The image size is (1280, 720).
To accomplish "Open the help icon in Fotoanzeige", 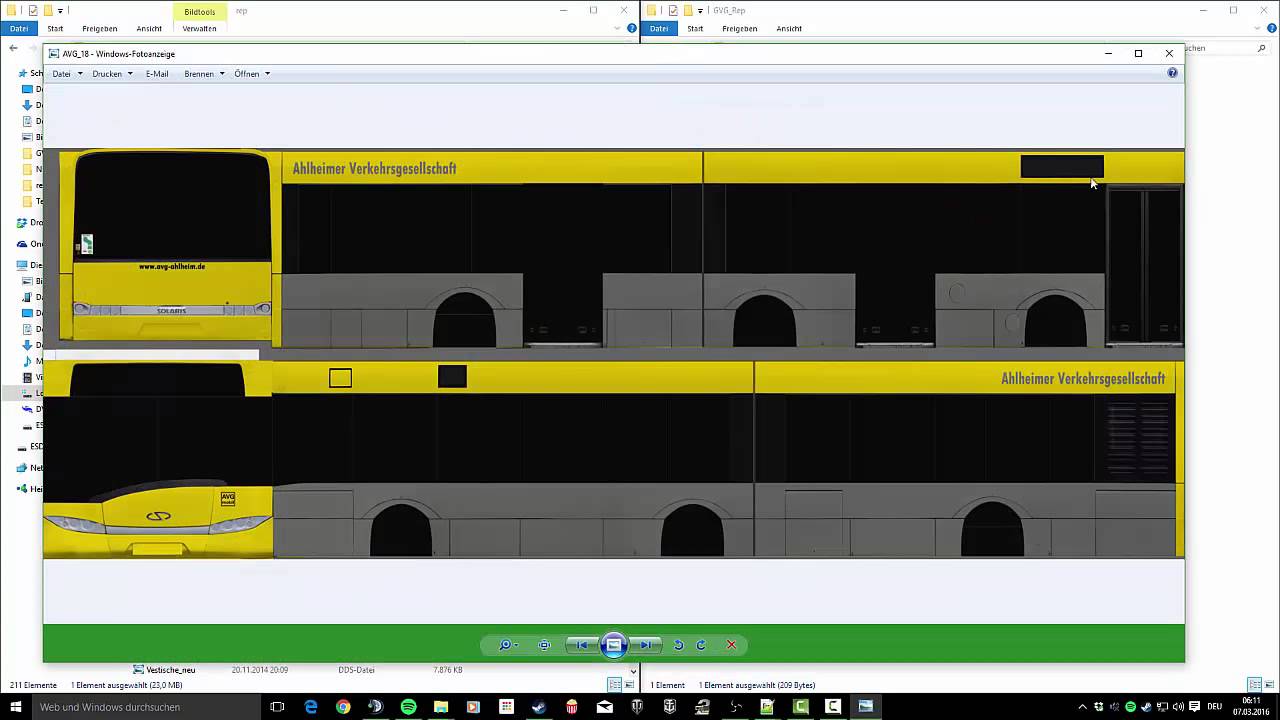I will (1173, 73).
